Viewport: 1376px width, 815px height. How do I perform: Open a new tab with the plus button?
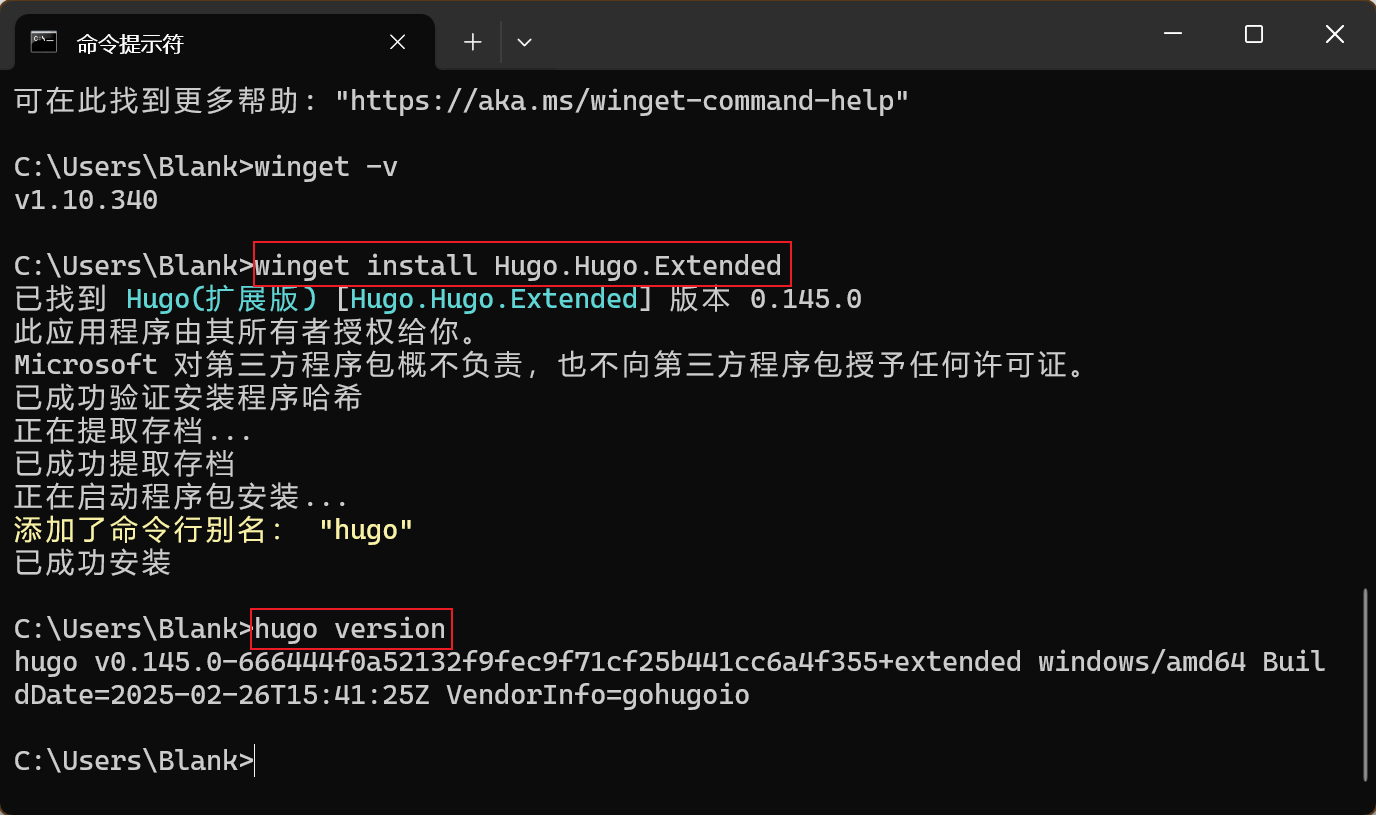473,42
